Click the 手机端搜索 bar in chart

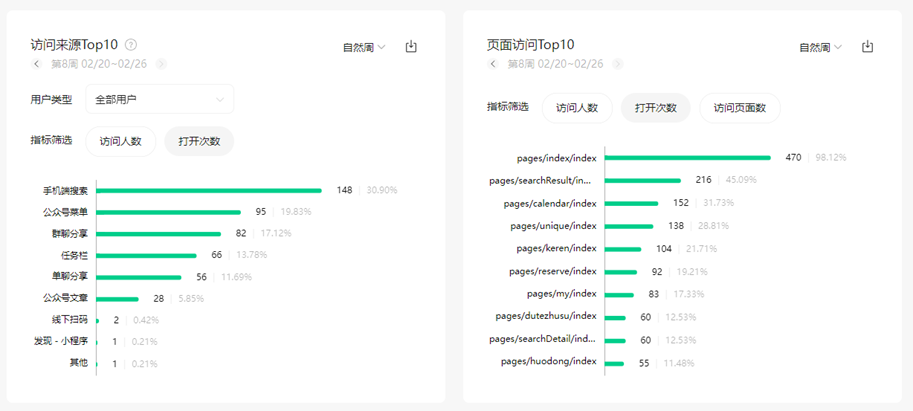pos(208,190)
